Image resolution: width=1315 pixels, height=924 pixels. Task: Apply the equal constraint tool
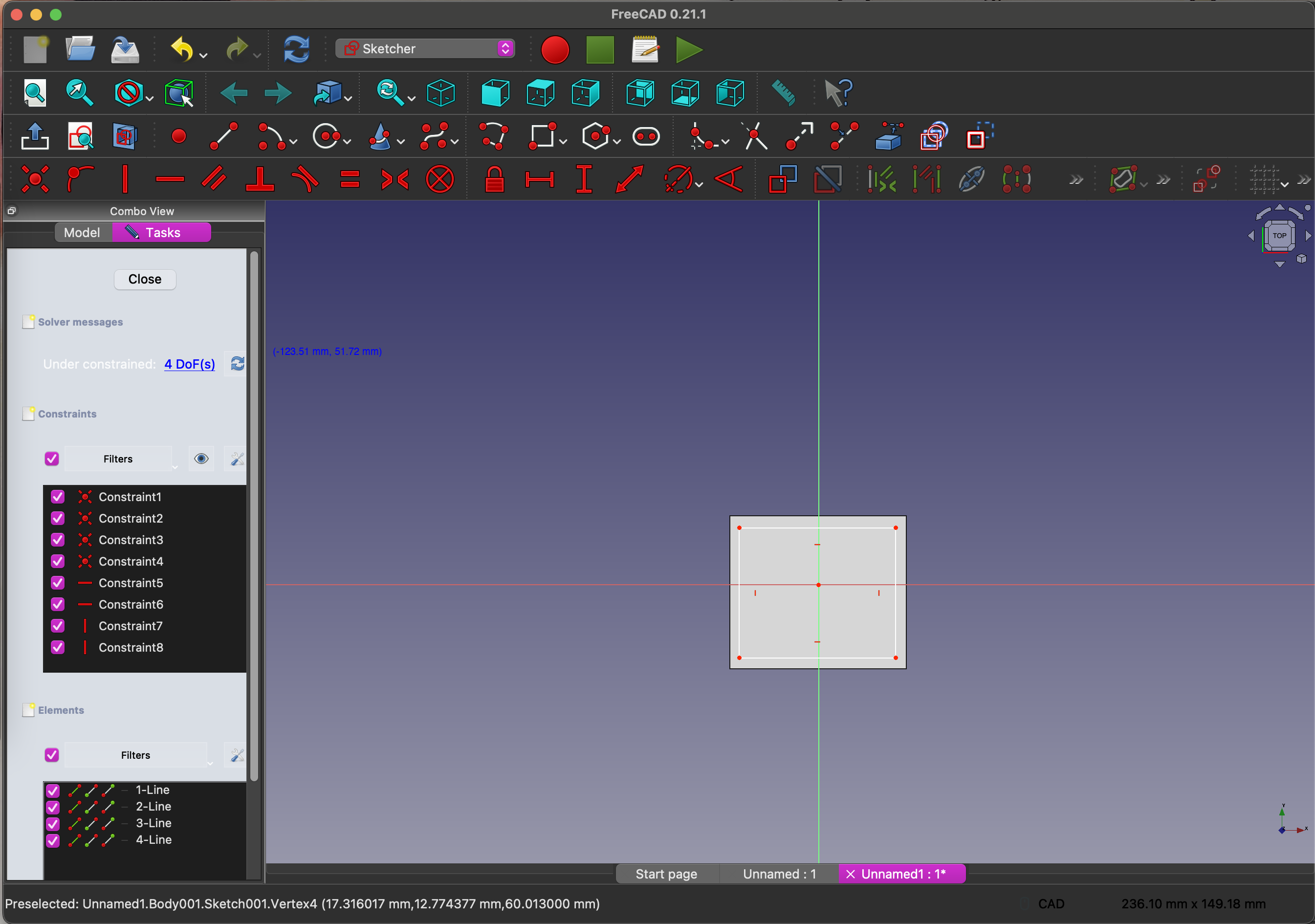coord(350,179)
